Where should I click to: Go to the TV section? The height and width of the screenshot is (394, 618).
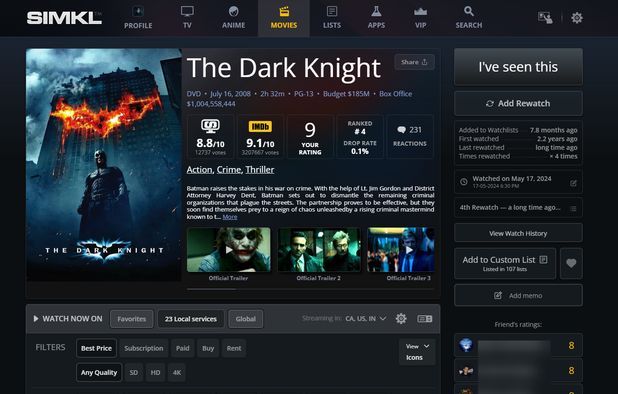(187, 18)
